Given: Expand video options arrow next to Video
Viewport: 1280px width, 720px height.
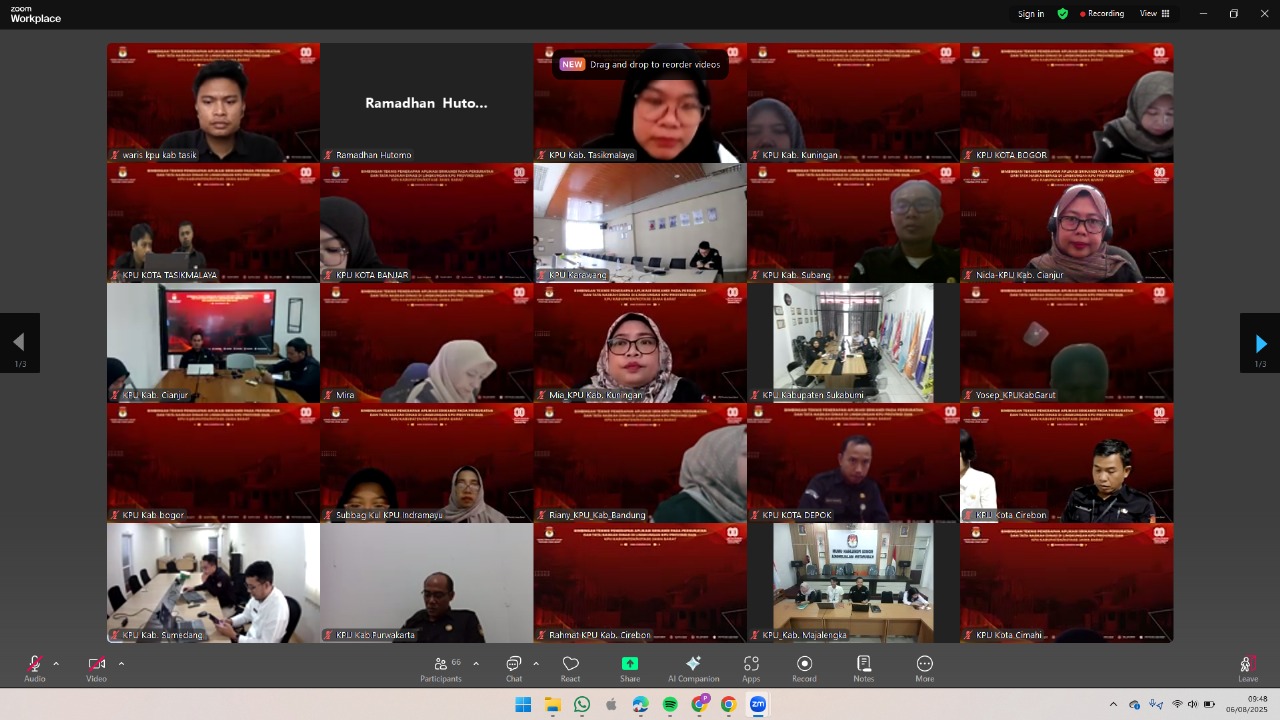Looking at the screenshot, I should tap(121, 663).
